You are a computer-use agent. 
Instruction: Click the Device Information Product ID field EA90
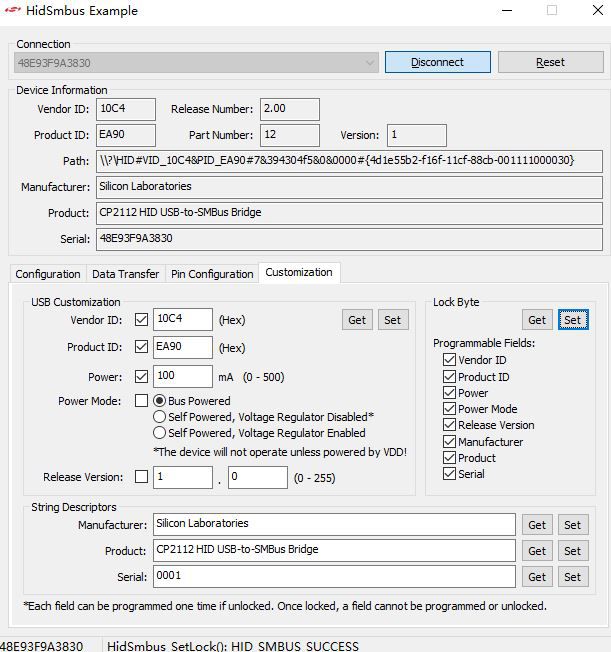[x=126, y=135]
